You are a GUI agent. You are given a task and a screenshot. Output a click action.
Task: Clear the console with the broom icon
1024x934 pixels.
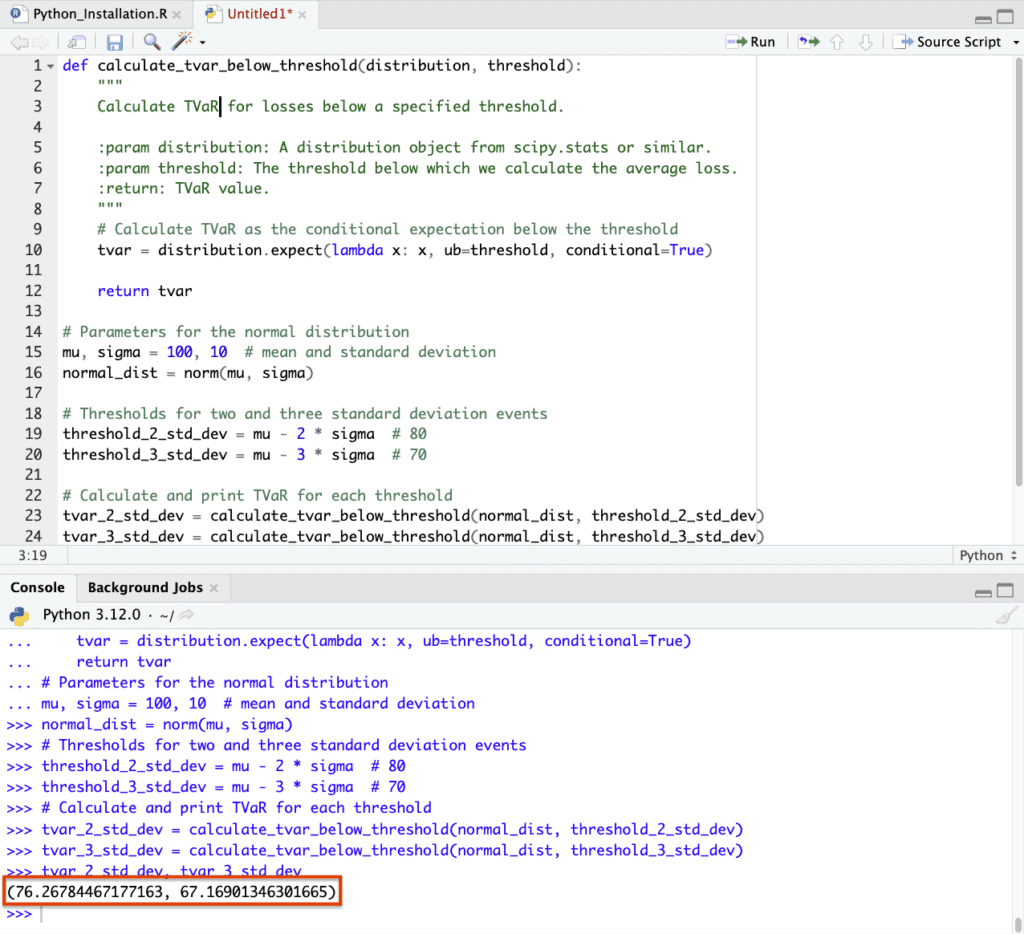pyautogui.click(x=1006, y=615)
